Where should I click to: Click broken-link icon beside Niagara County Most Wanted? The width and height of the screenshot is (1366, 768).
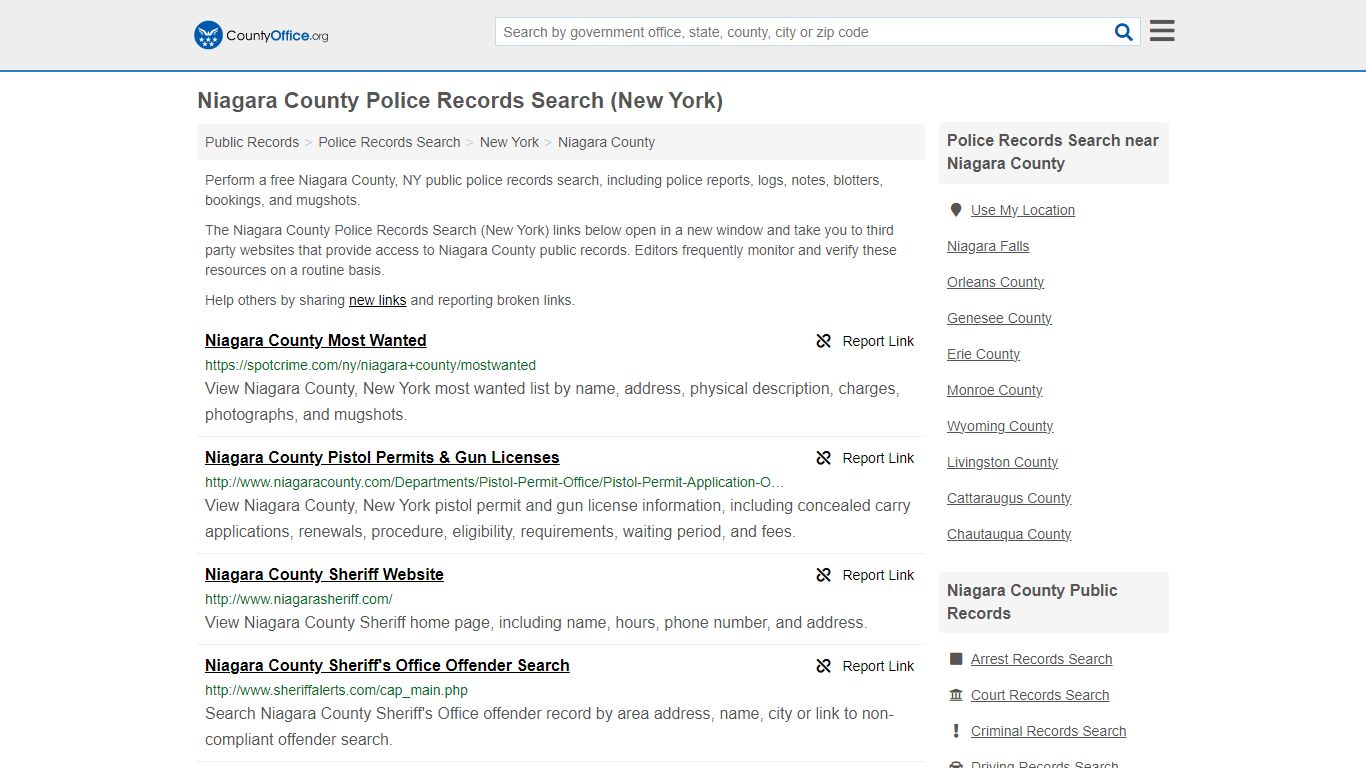[824, 341]
